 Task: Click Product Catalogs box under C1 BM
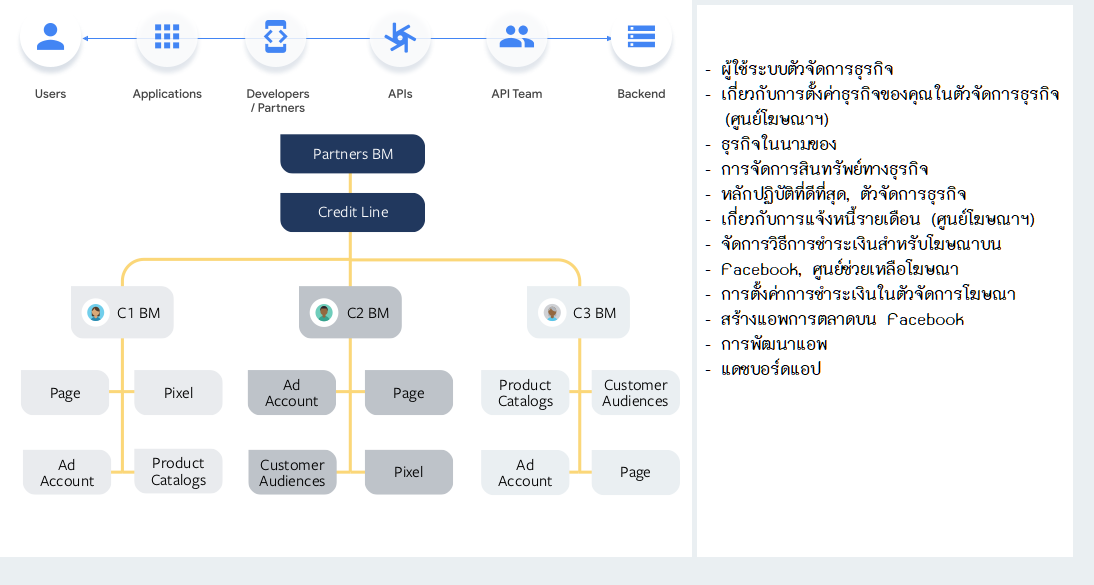[178, 472]
